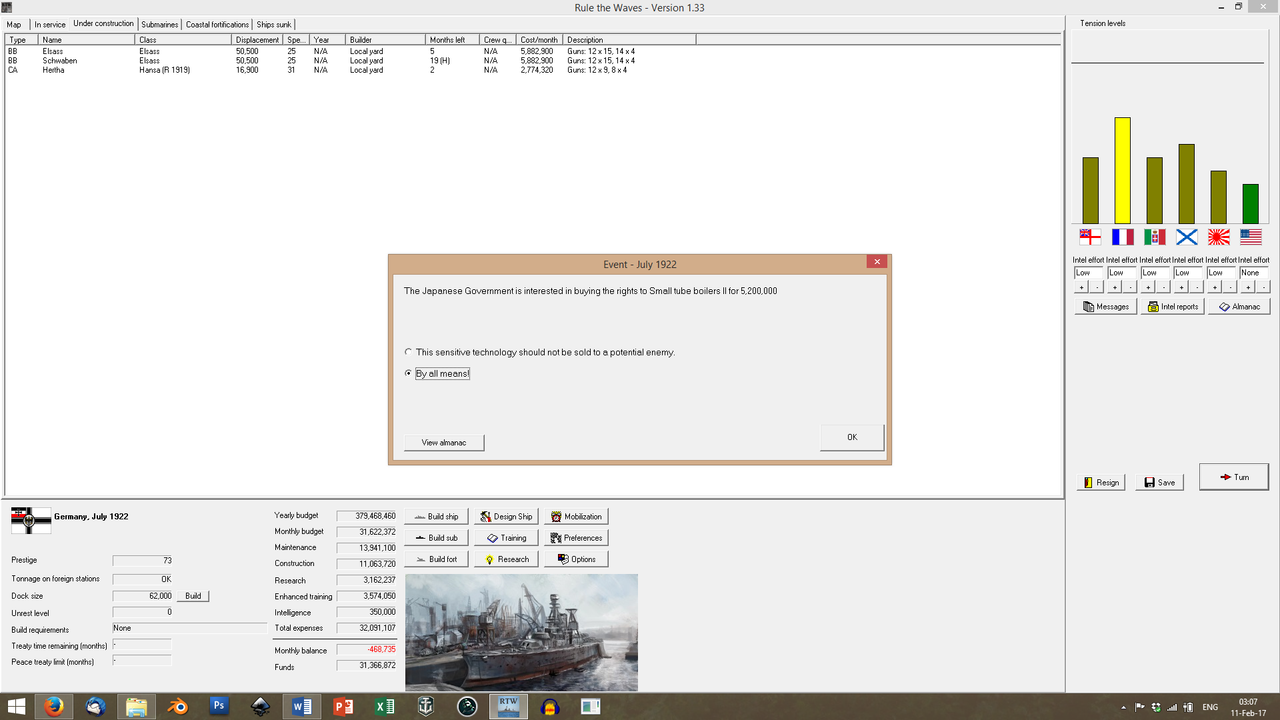The height and width of the screenshot is (720, 1280).
Task: Click the United States flag icon
Action: pyautogui.click(x=1250, y=237)
